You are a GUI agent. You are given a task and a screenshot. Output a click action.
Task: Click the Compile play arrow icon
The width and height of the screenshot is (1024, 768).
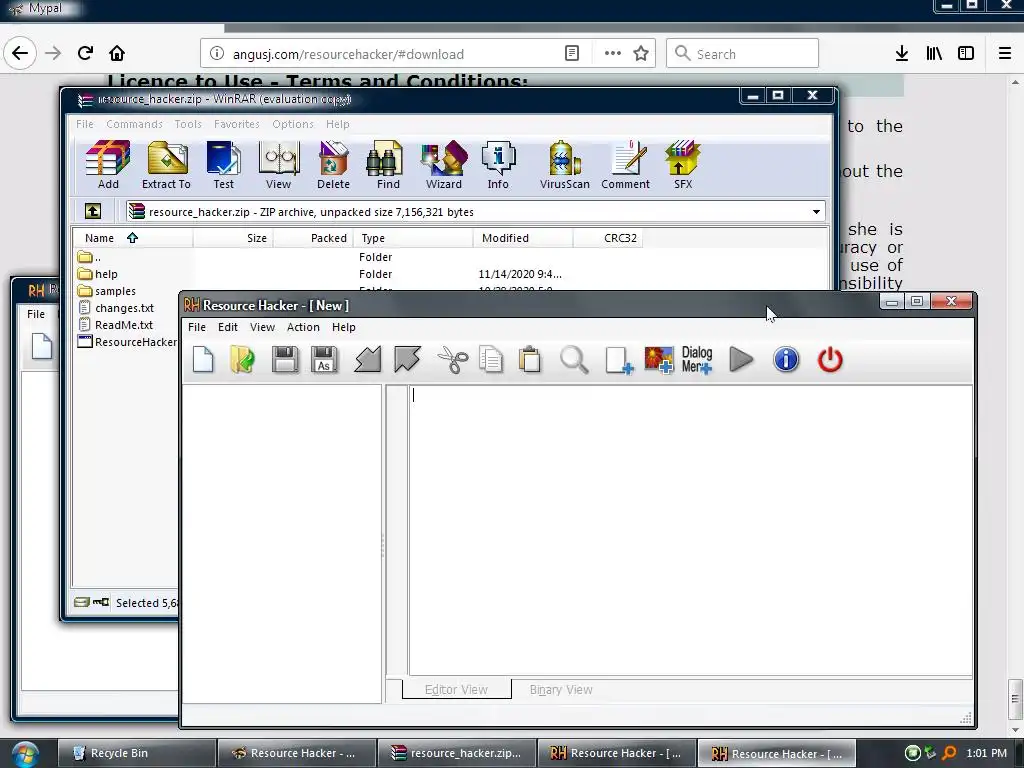(741, 360)
